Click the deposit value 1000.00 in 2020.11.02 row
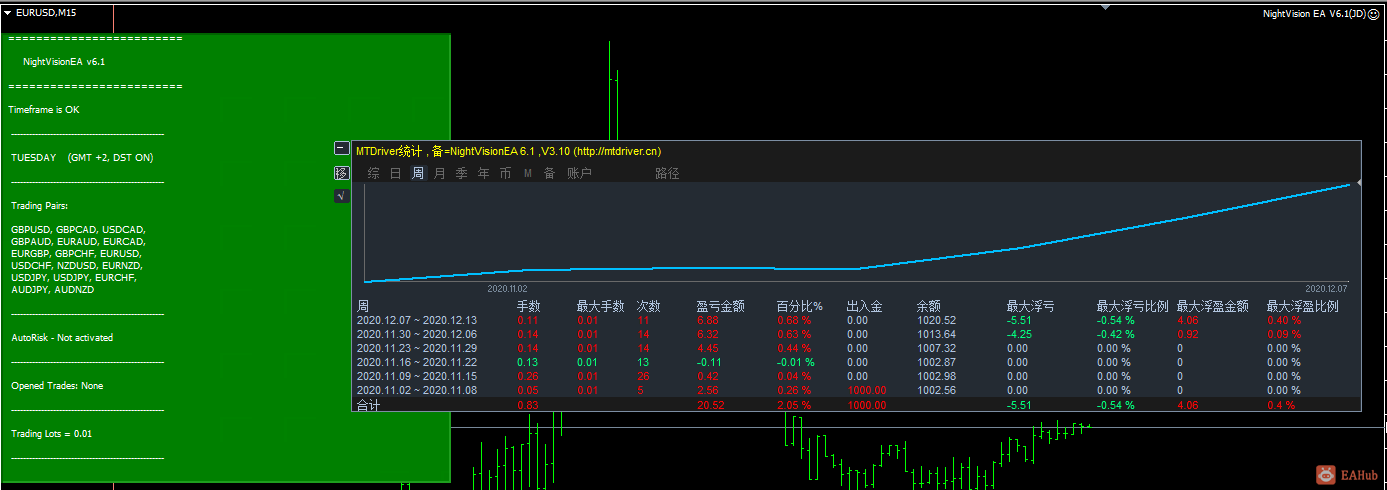 [x=866, y=390]
